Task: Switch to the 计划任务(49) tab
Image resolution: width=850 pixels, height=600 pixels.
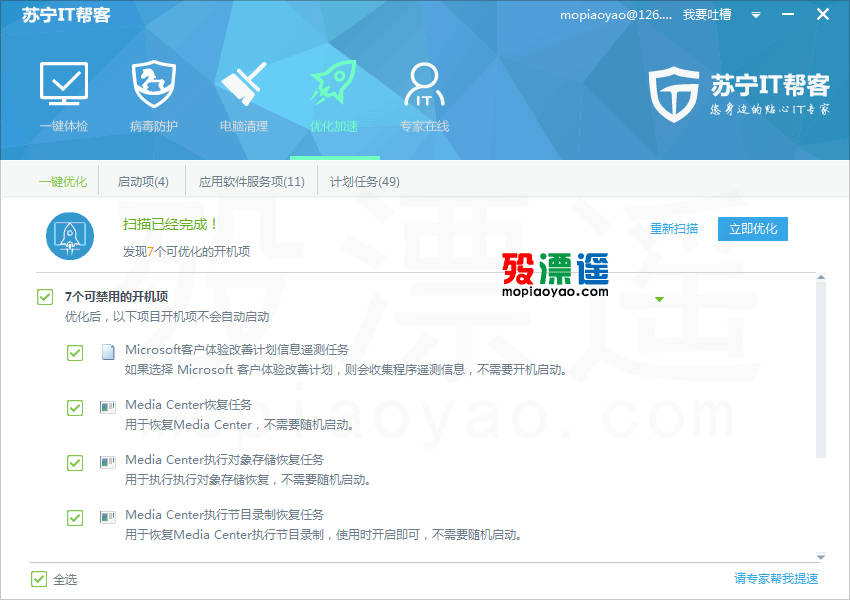Action: (365, 182)
